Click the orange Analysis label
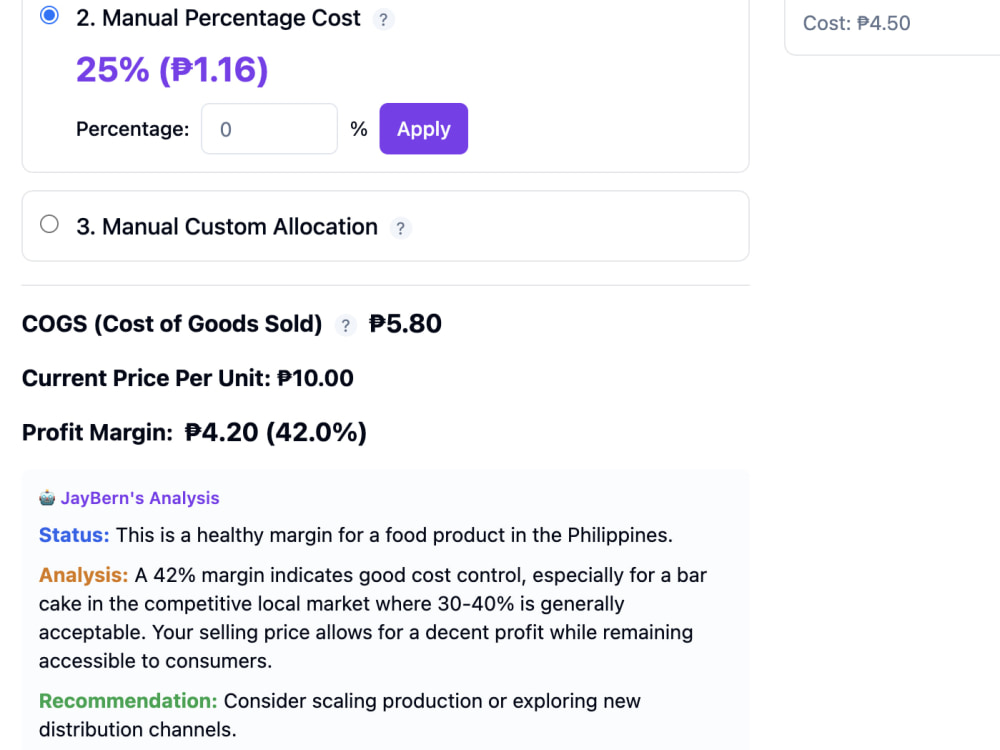This screenshot has height=750, width=1000. 84,575
